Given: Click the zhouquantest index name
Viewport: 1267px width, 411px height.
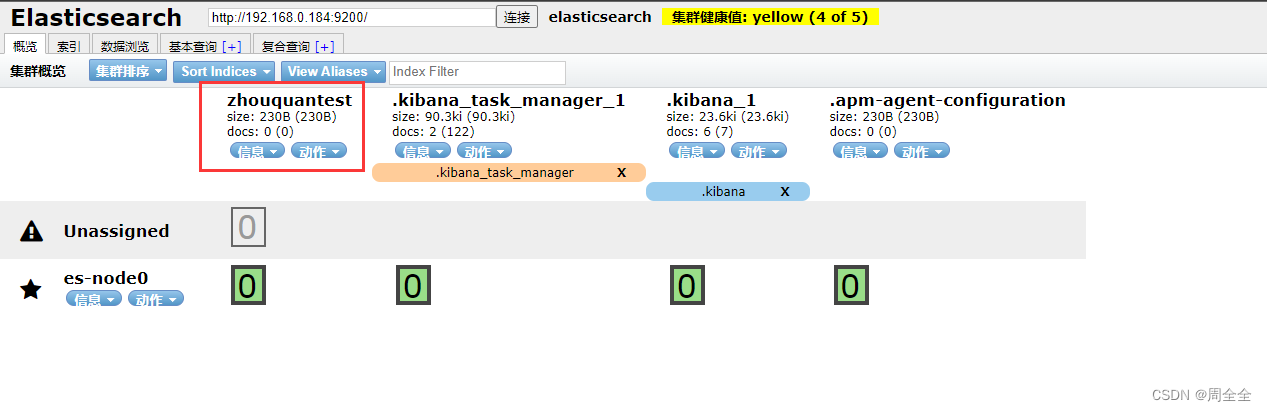Looking at the screenshot, I should coord(289,100).
